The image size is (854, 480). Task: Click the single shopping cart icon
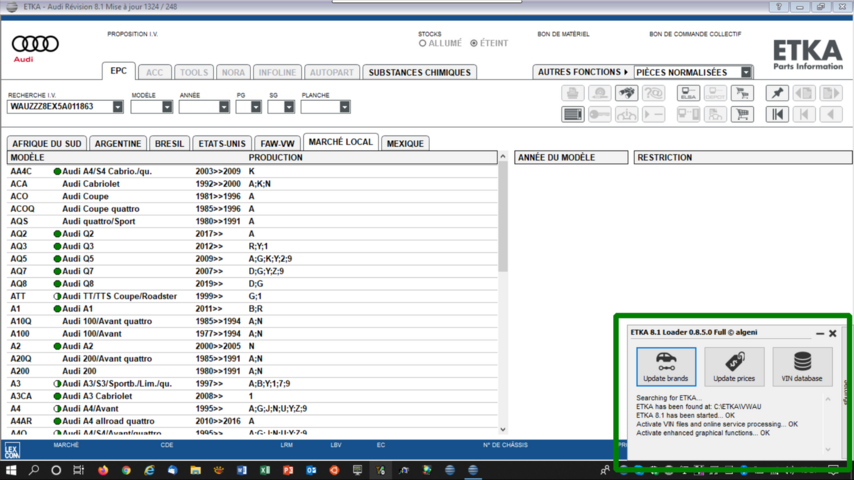point(742,114)
